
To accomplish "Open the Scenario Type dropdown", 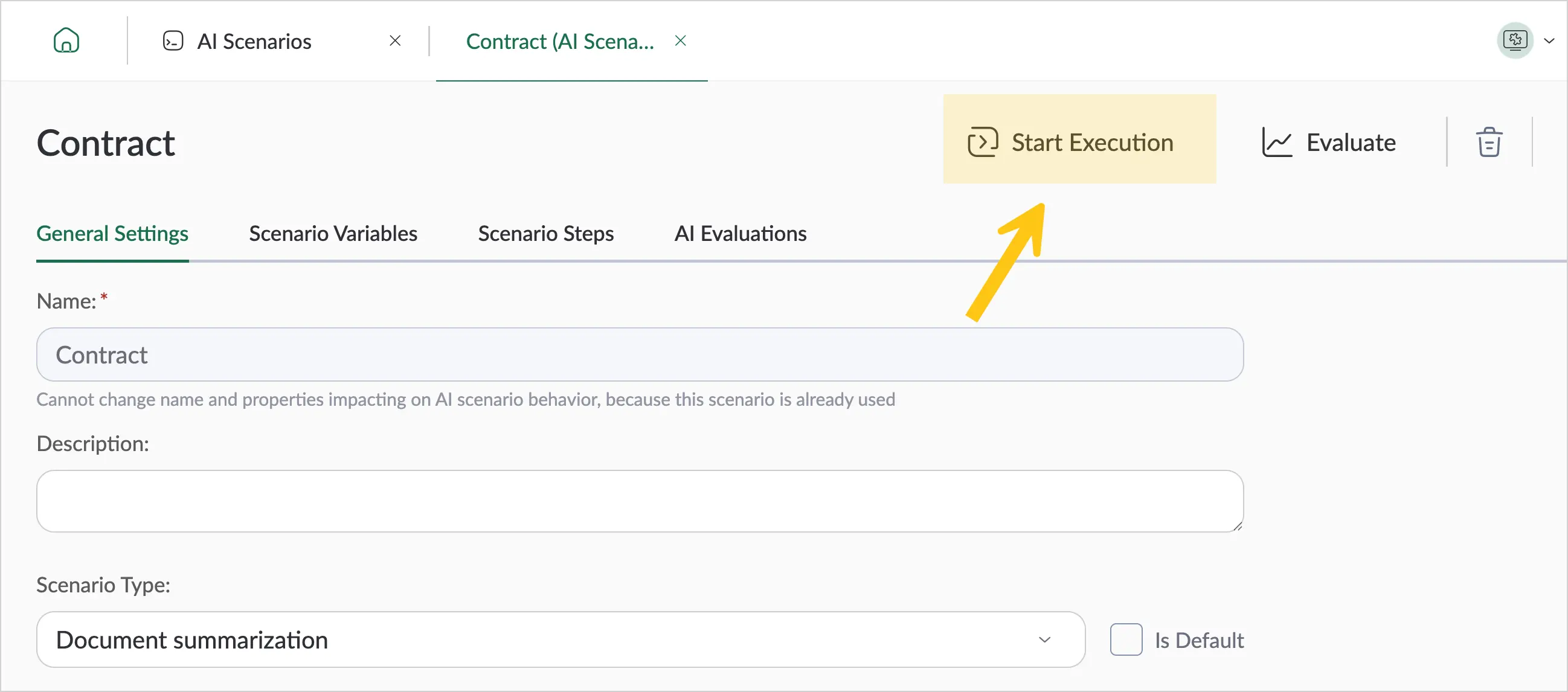I will coord(561,639).
